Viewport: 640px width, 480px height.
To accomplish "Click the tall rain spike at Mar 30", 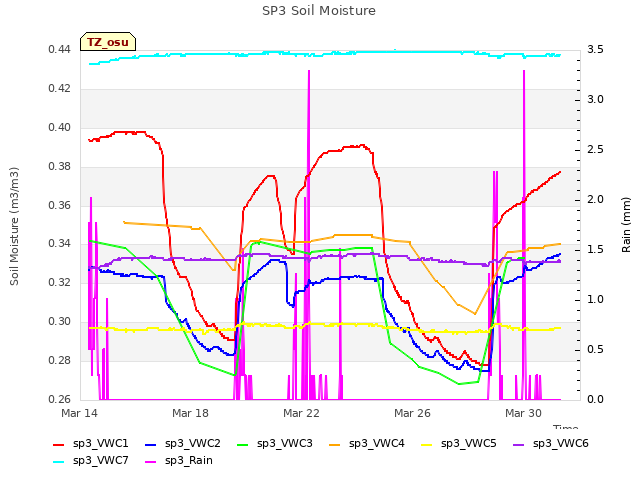I will click(524, 235).
